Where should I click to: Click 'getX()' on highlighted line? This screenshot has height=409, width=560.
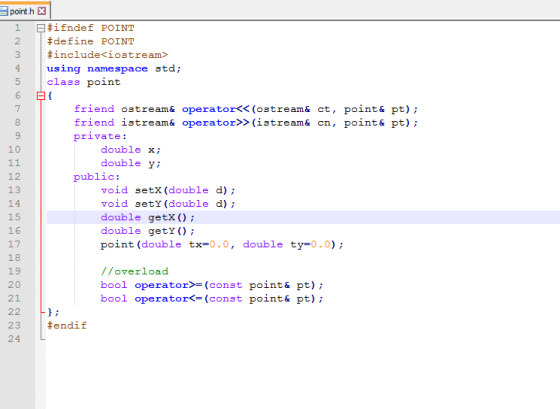(x=168, y=217)
